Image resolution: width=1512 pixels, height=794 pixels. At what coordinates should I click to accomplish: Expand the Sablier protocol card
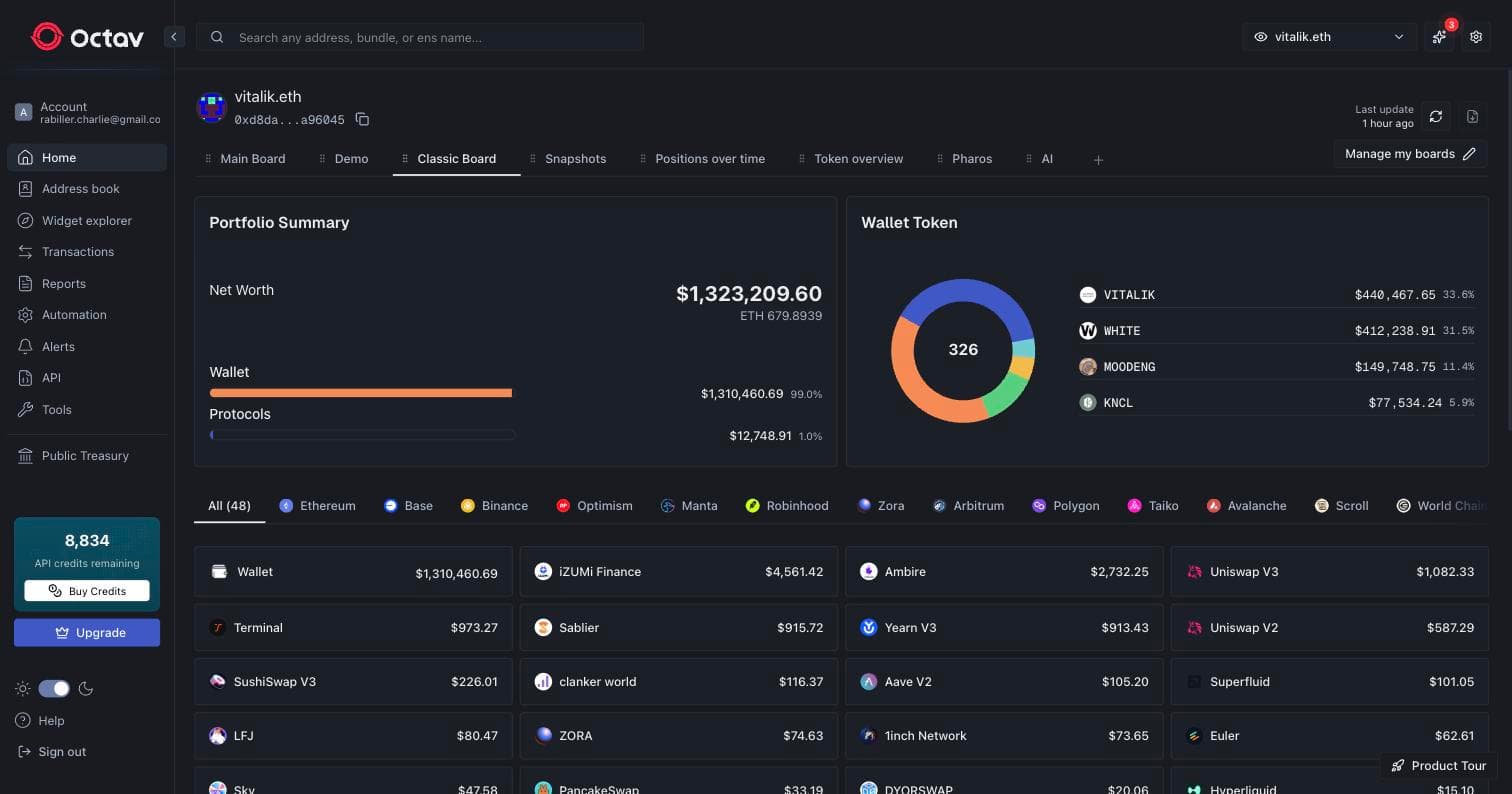coord(679,628)
